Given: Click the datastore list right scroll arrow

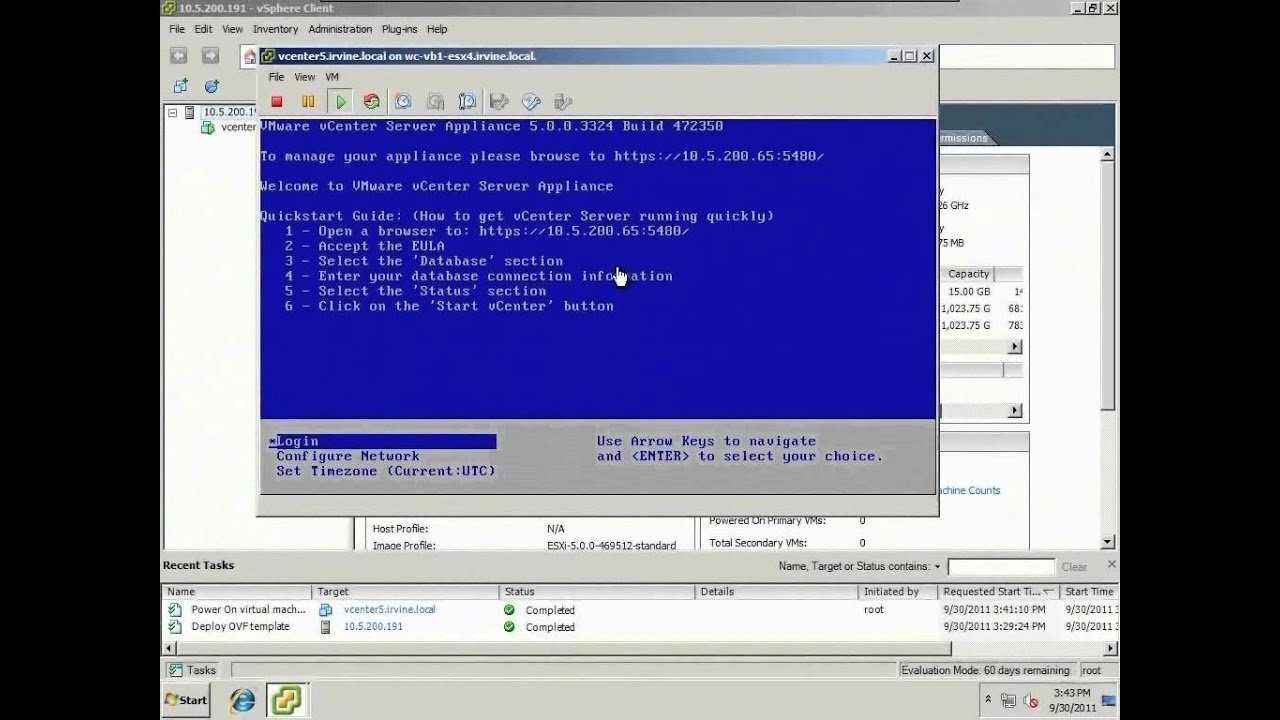Looking at the screenshot, I should (x=1015, y=347).
